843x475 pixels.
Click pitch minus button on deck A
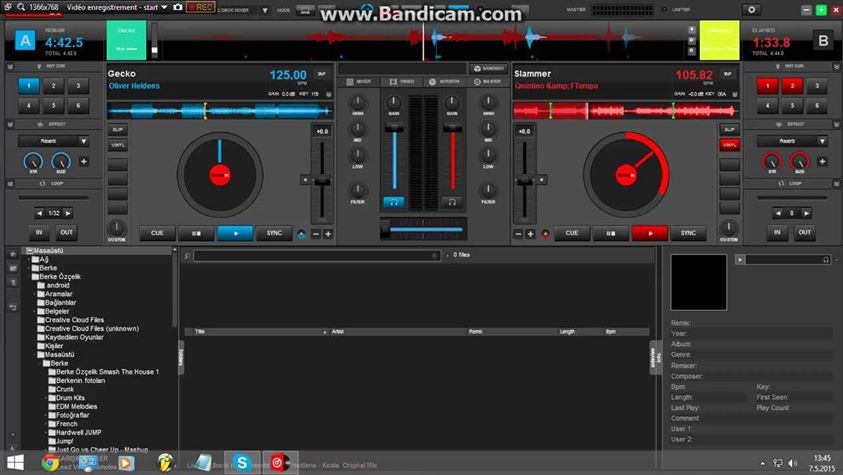[x=316, y=234]
